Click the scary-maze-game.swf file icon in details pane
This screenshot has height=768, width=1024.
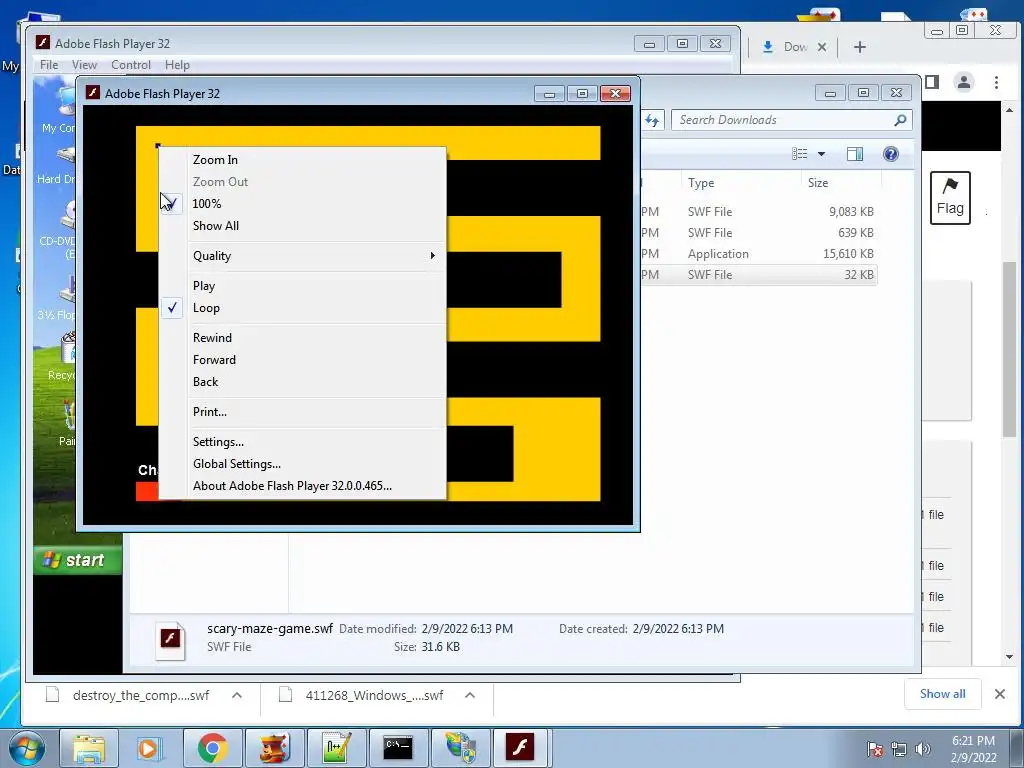point(170,639)
